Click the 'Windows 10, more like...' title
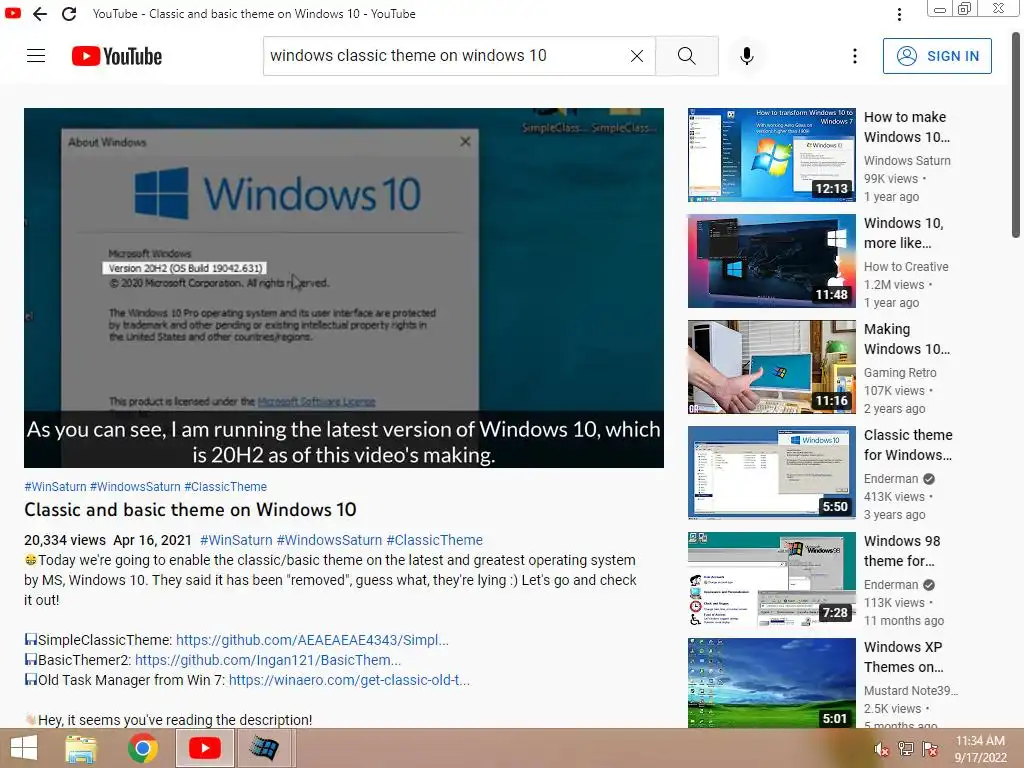Viewport: 1024px width, 768px height. tap(903, 232)
